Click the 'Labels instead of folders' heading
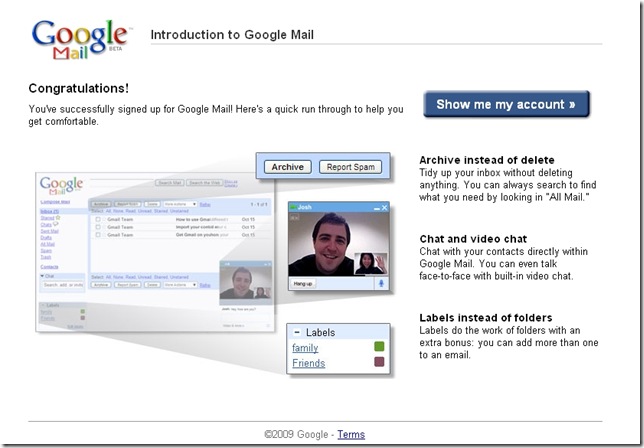Image resolution: width=644 pixels, height=448 pixels. coord(485,318)
